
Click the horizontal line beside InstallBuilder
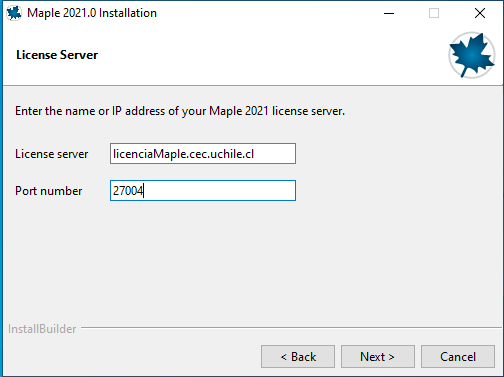(x=291, y=327)
